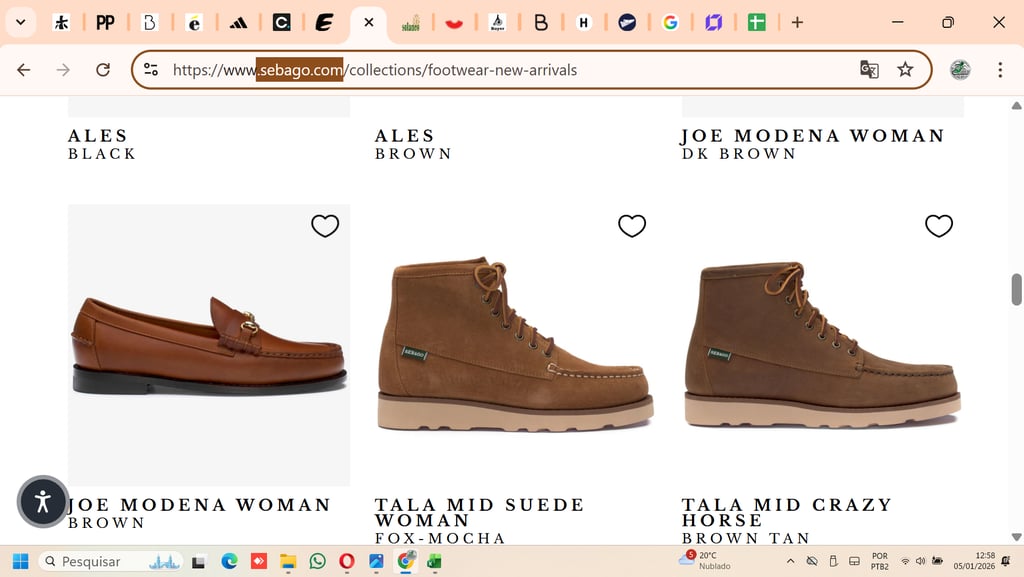
Task: Switch to the Adidas tab
Action: [x=238, y=23]
